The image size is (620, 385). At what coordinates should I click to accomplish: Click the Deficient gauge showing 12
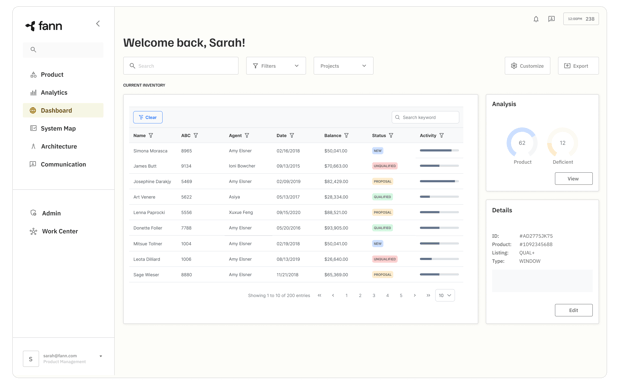coord(562,143)
